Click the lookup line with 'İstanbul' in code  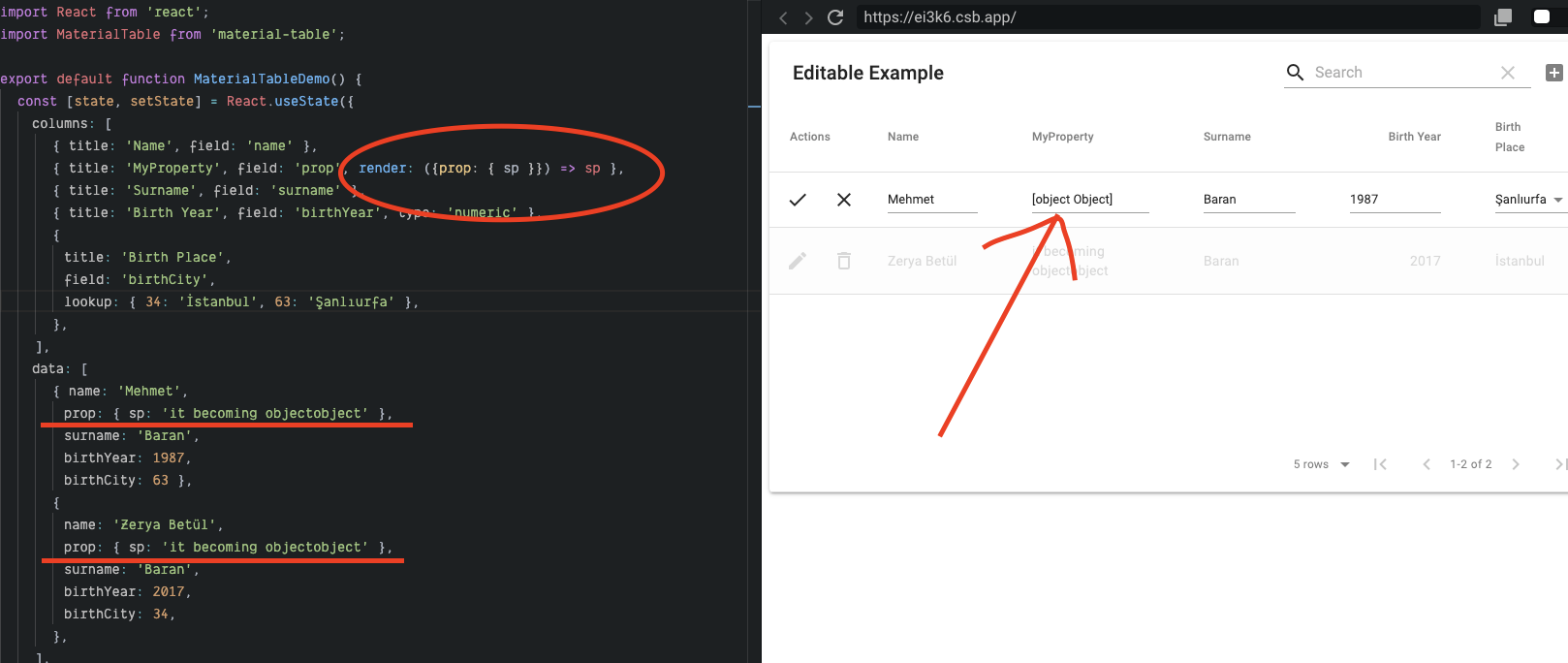point(241,301)
